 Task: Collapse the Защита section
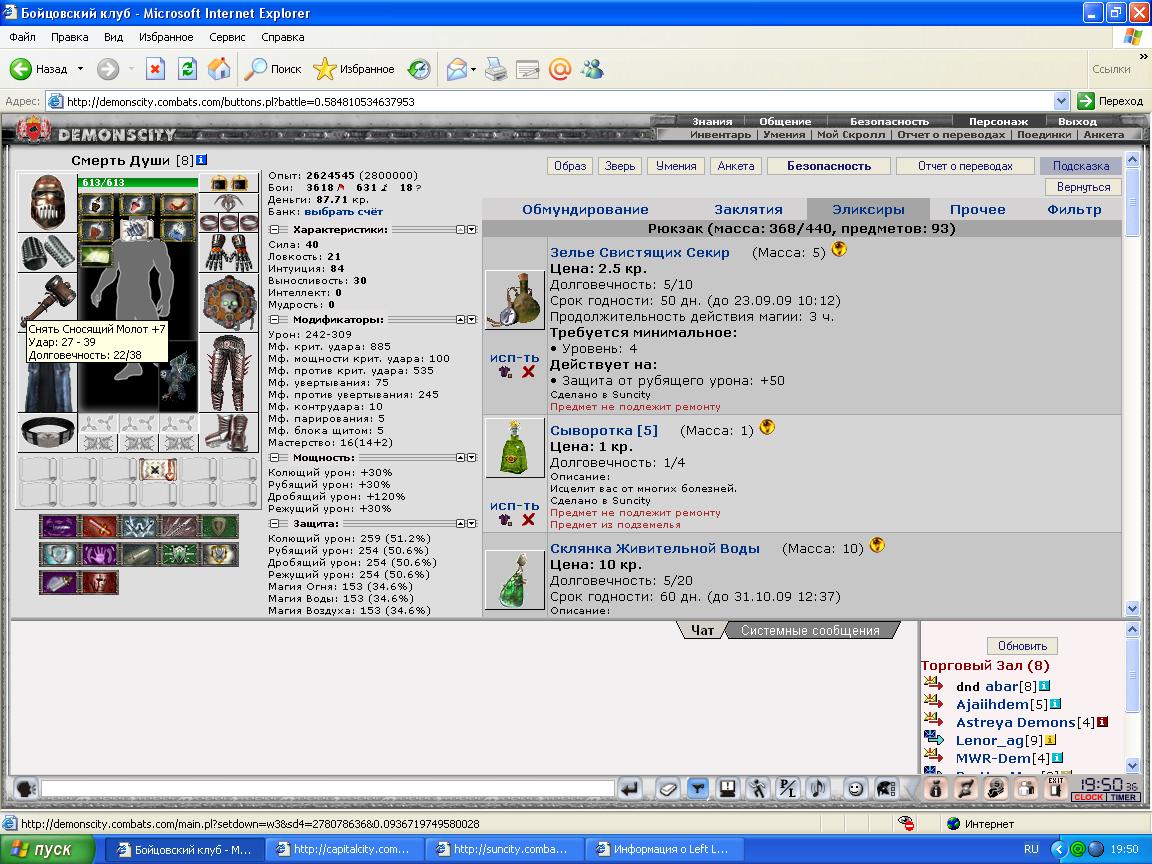[275, 524]
